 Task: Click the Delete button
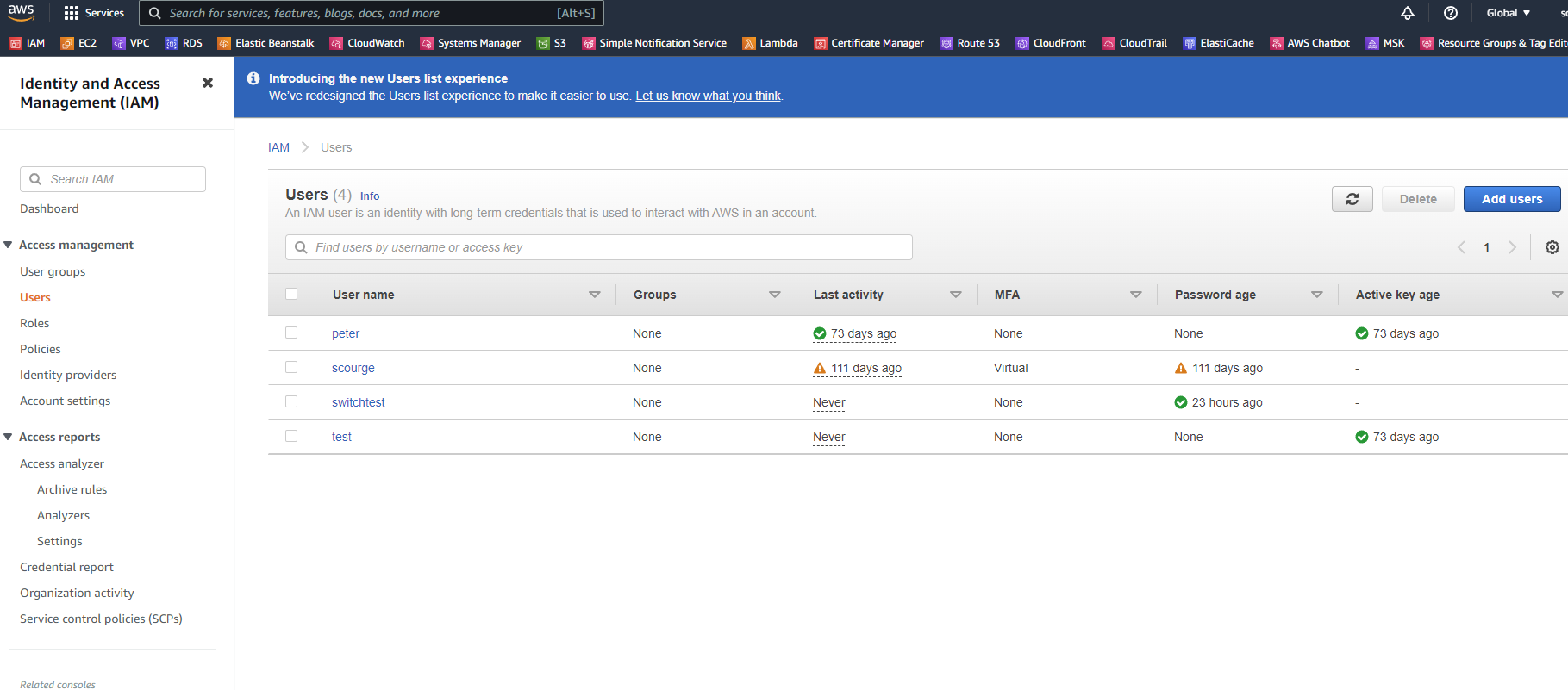(1418, 199)
